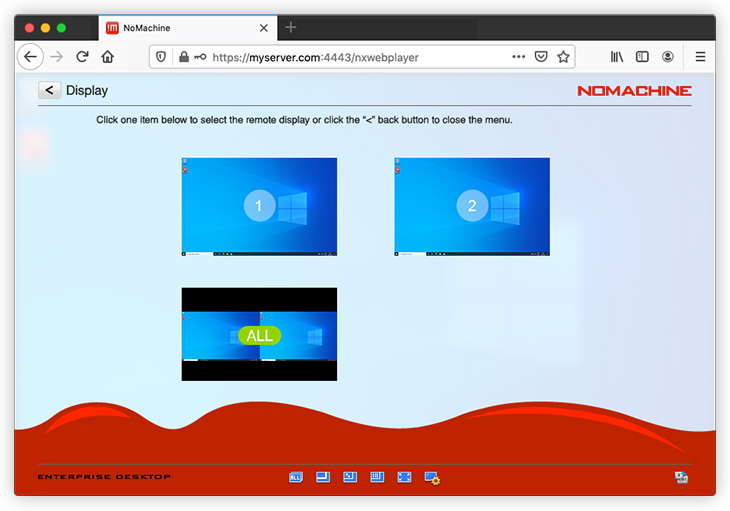Toggle the Firefox sidebar panel
Screen dimensions: 730x511
(643, 57)
